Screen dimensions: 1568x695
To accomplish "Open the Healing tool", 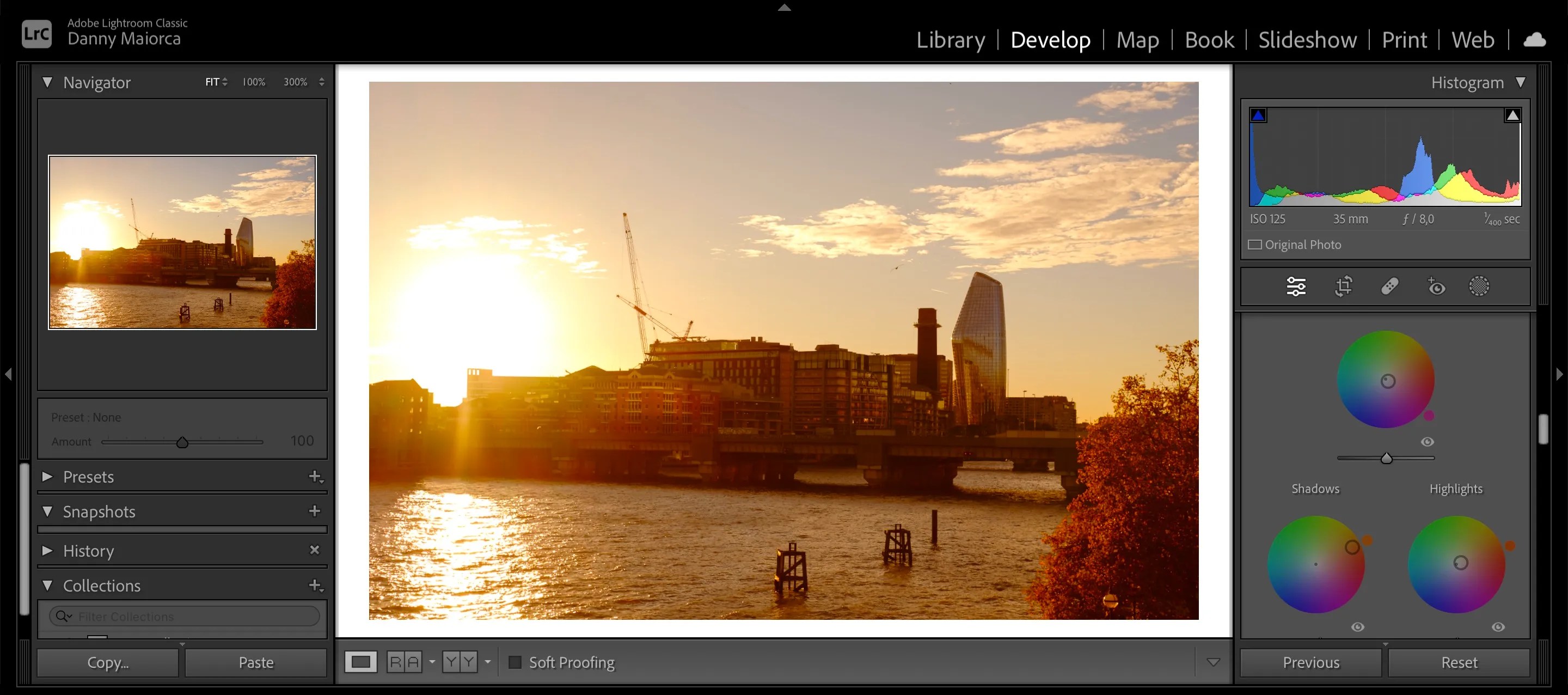I will click(1392, 286).
